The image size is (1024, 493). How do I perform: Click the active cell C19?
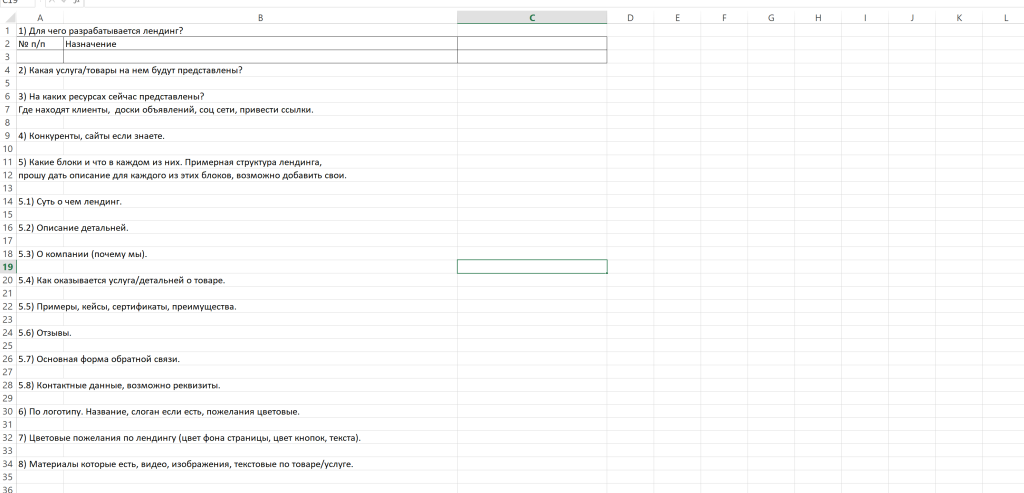tap(531, 267)
